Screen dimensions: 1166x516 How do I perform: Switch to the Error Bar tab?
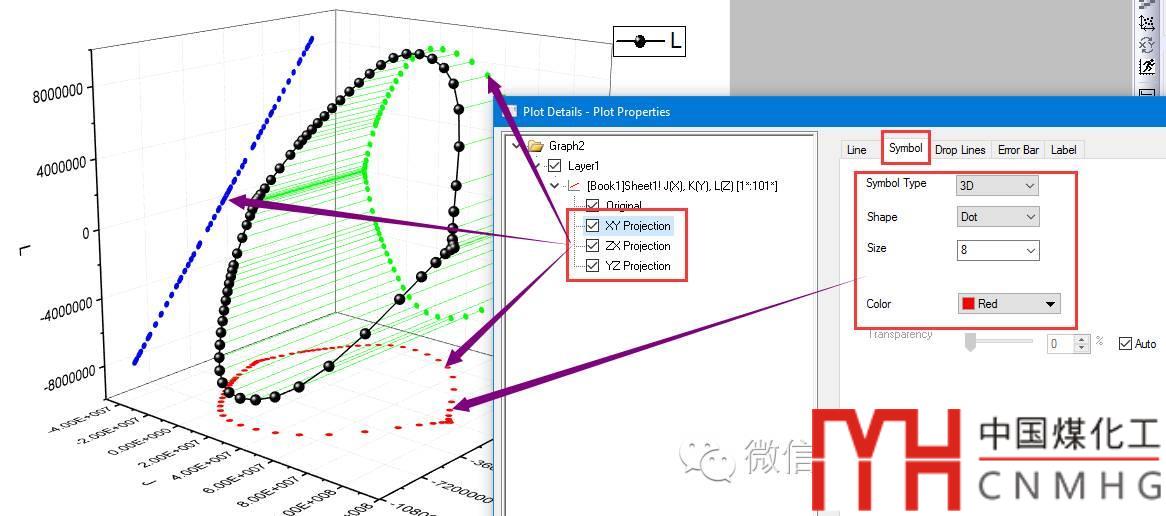pyautogui.click(x=1018, y=149)
